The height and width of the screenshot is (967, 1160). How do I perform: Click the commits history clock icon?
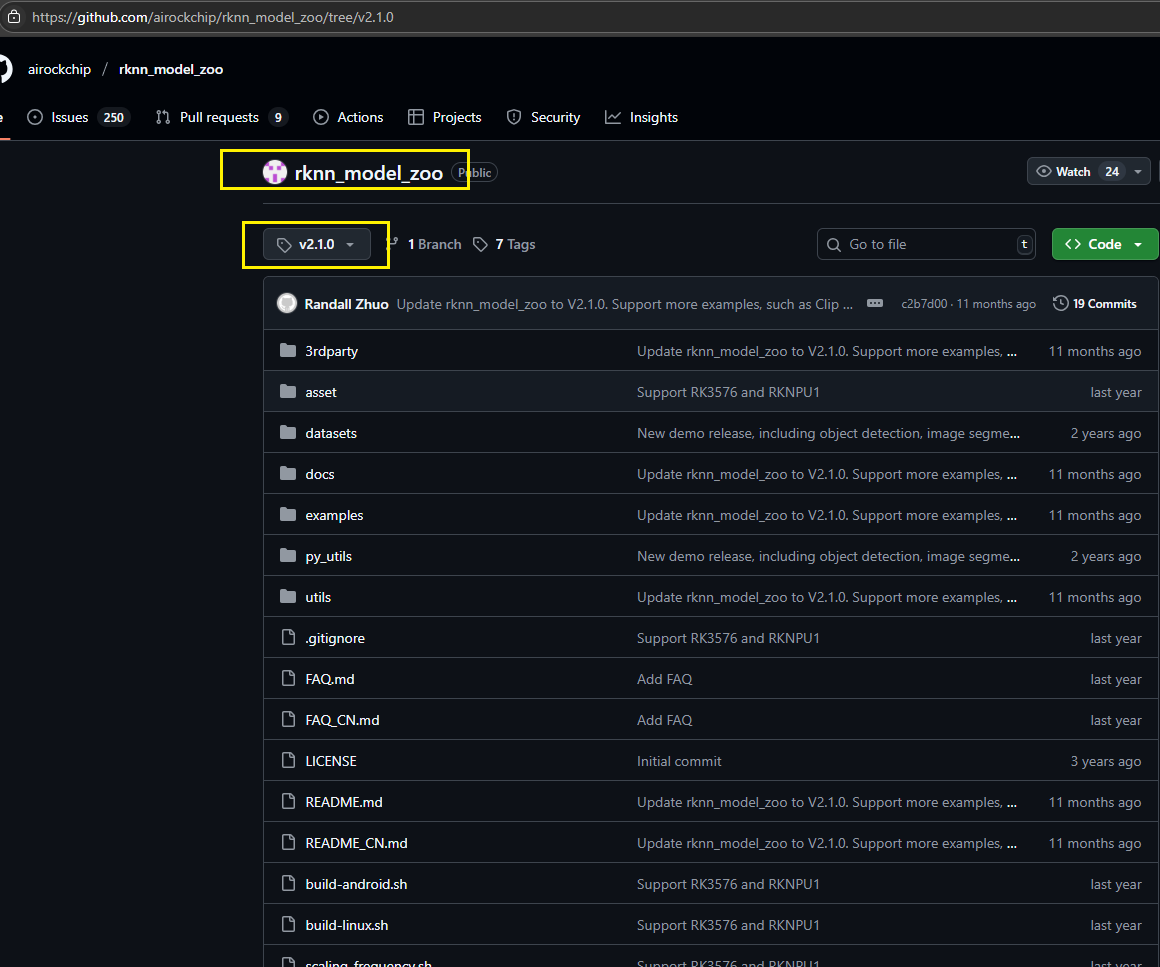point(1060,303)
